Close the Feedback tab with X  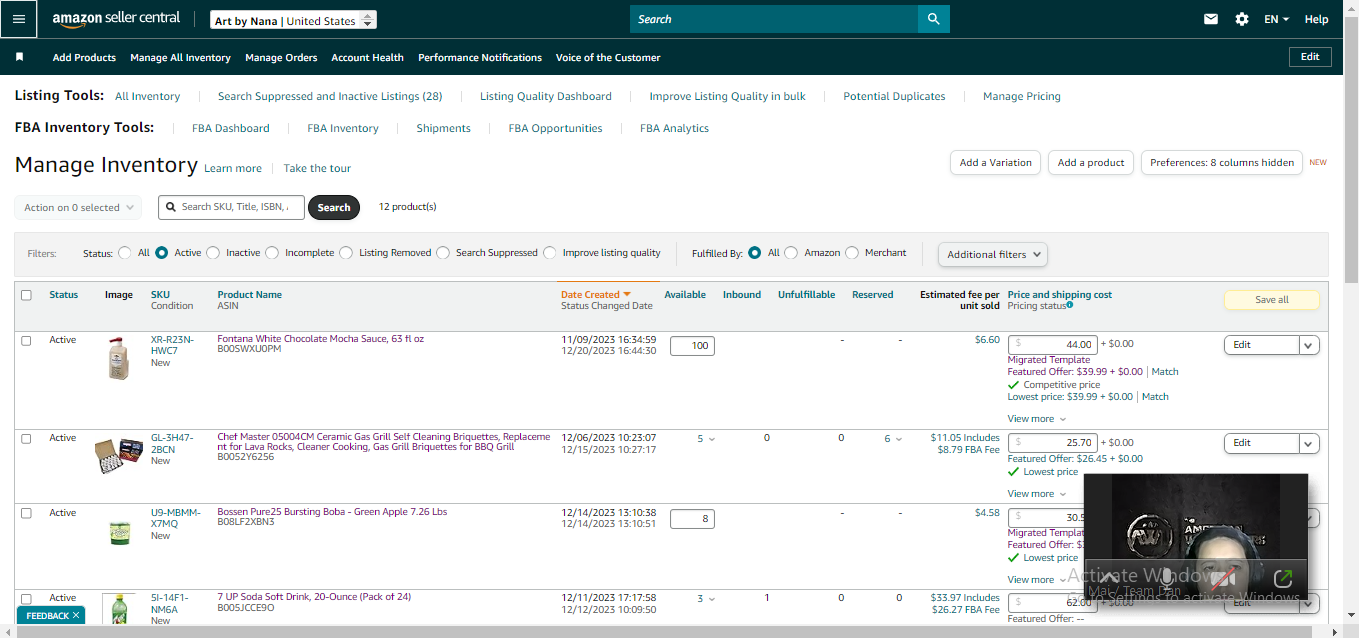coord(76,616)
